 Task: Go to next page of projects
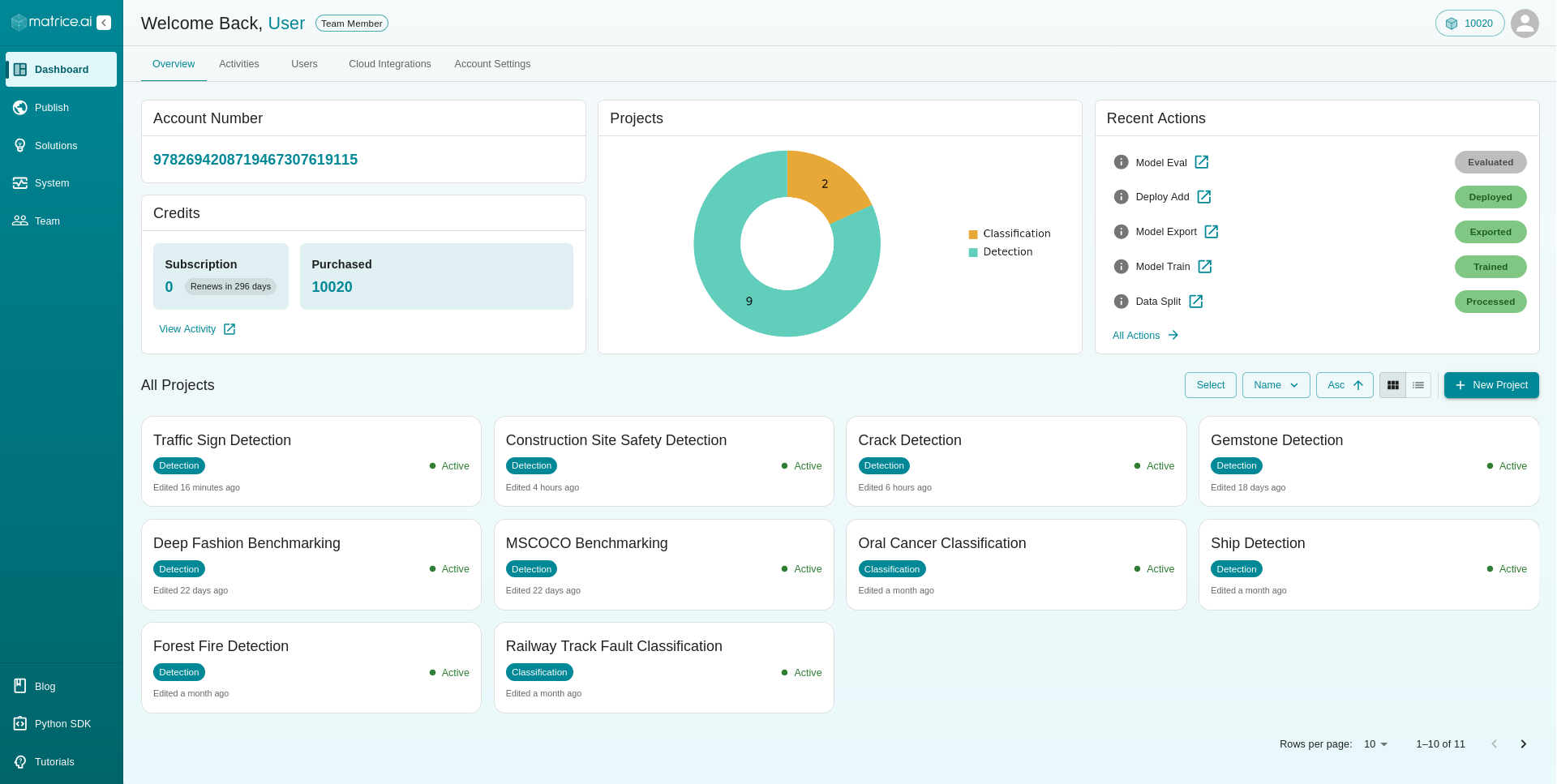click(1523, 744)
